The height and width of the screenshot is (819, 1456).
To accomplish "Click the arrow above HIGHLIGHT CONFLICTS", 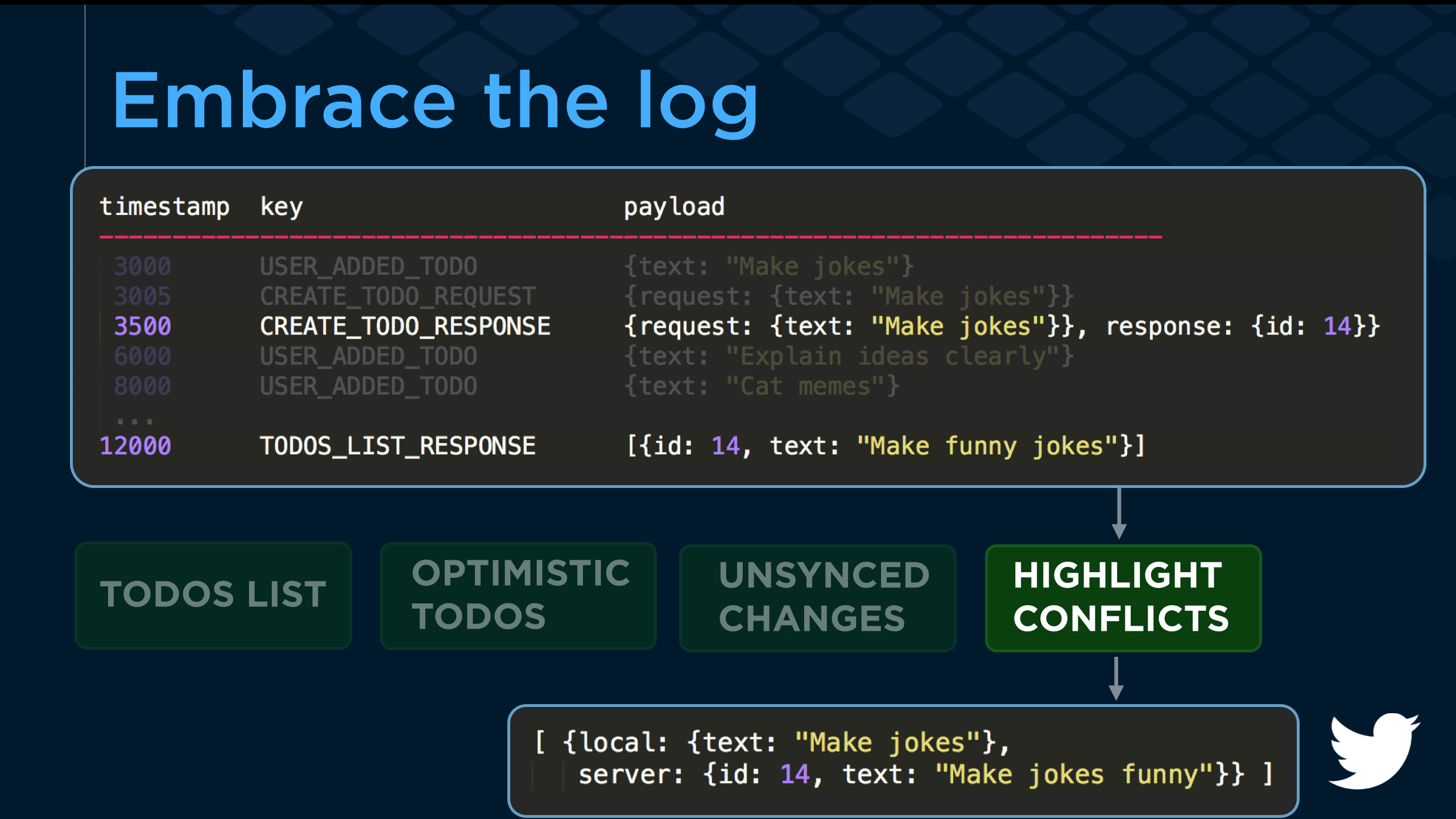I will click(x=1119, y=513).
